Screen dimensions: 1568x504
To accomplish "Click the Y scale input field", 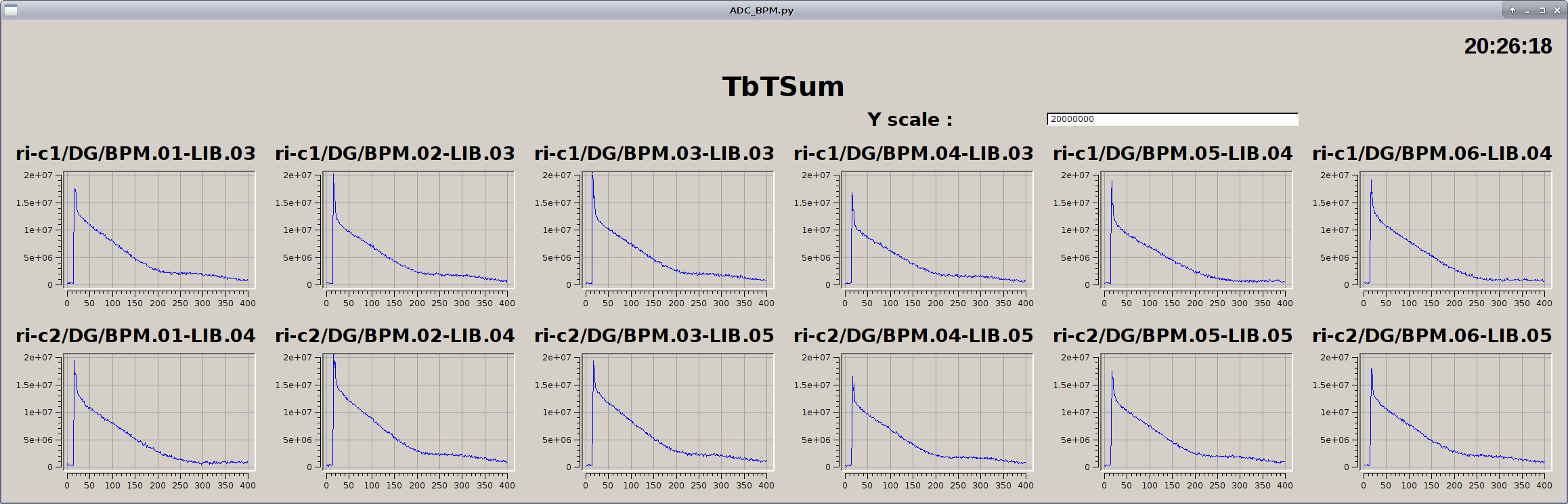I will (1172, 119).
